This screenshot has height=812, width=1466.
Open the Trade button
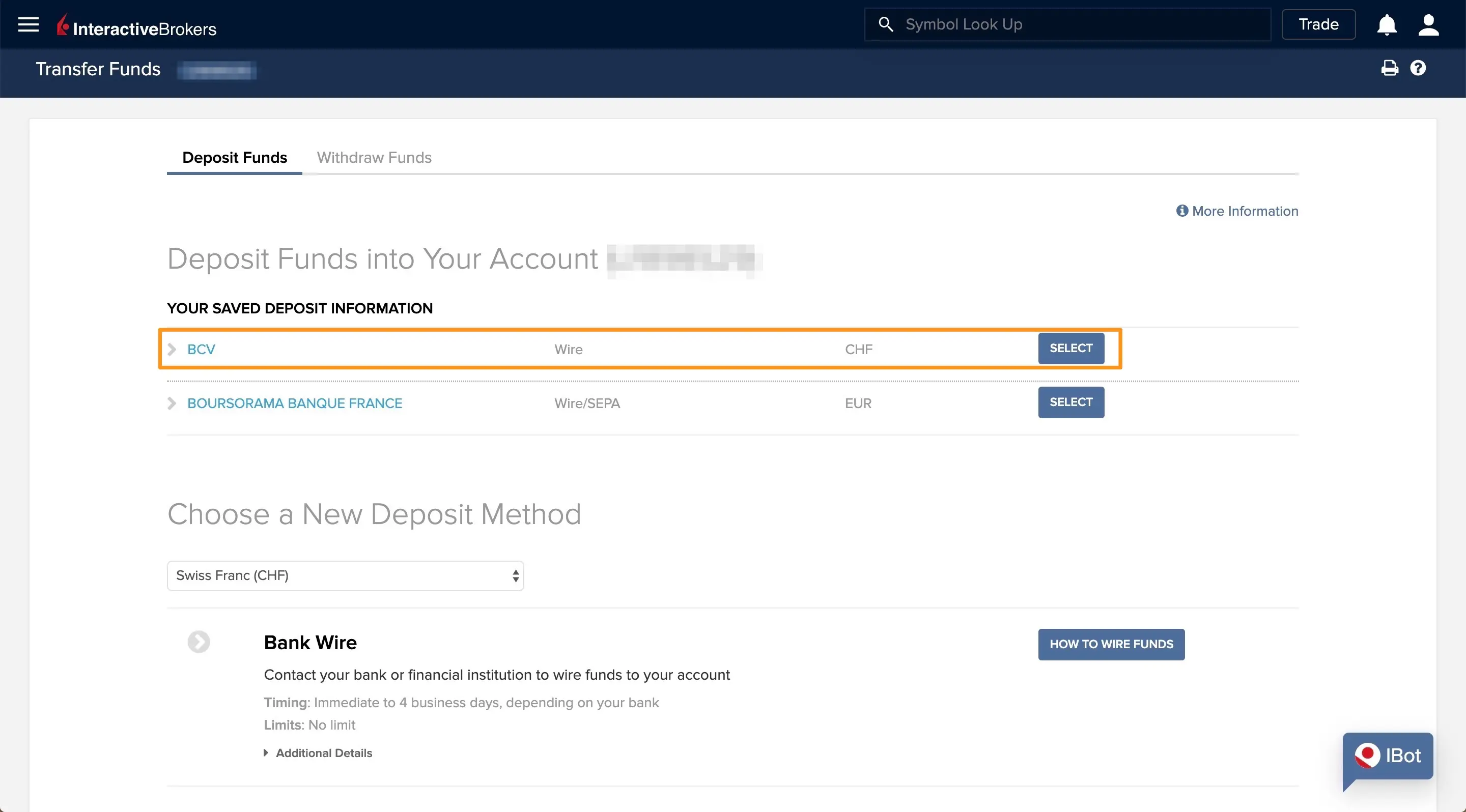[x=1318, y=24]
